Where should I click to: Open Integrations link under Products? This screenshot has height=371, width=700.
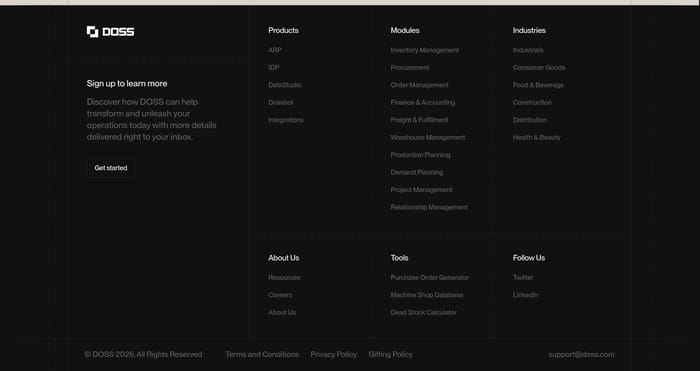point(286,120)
